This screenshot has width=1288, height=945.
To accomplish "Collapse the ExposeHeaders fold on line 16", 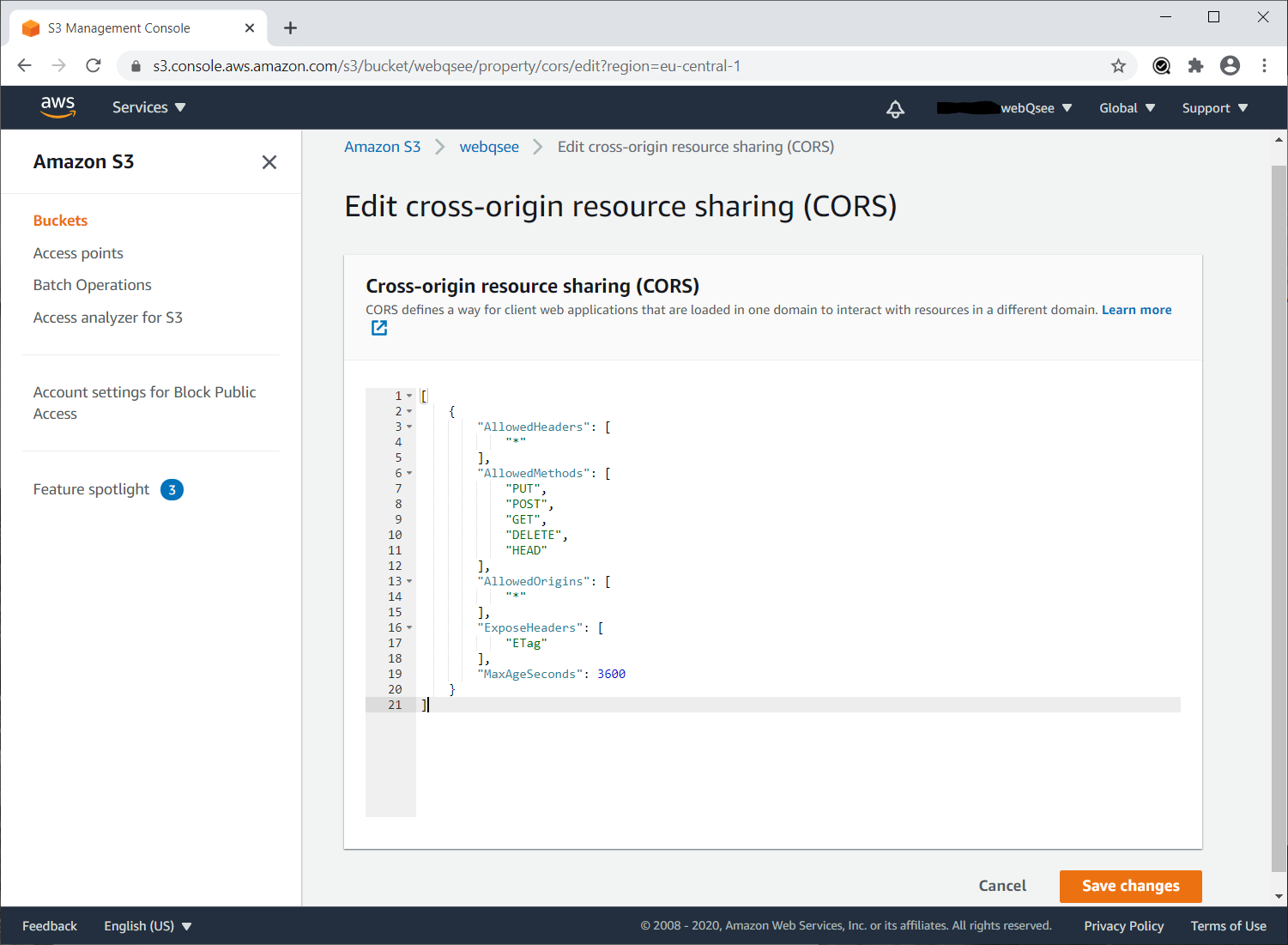I will pyautogui.click(x=409, y=627).
